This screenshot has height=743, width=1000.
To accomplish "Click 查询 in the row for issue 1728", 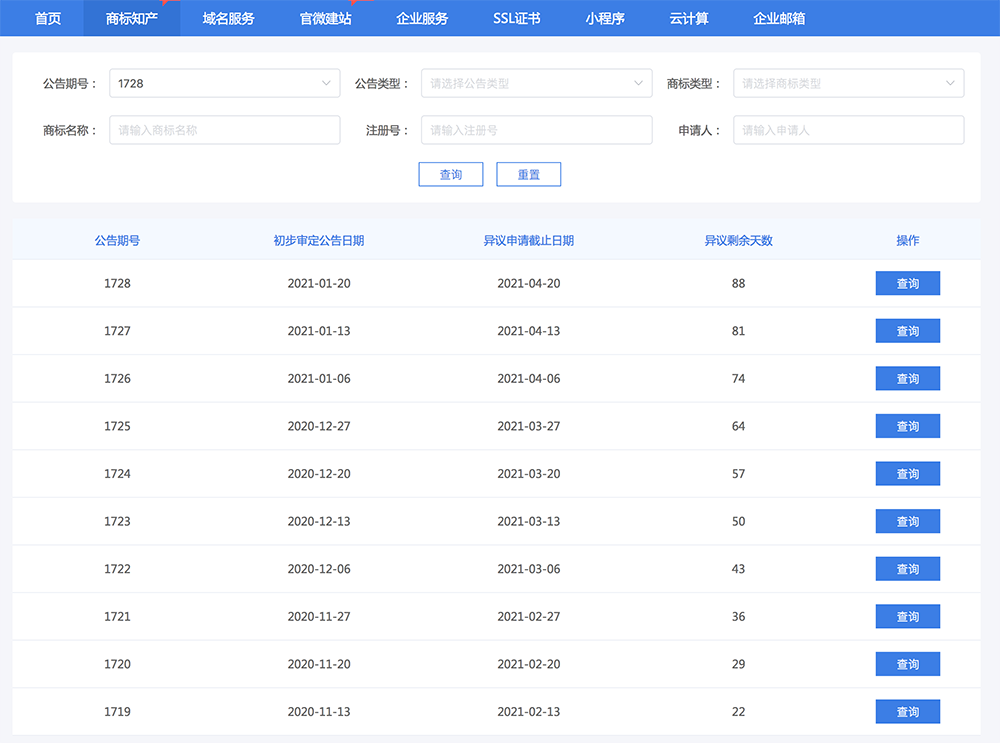I will click(x=907, y=284).
